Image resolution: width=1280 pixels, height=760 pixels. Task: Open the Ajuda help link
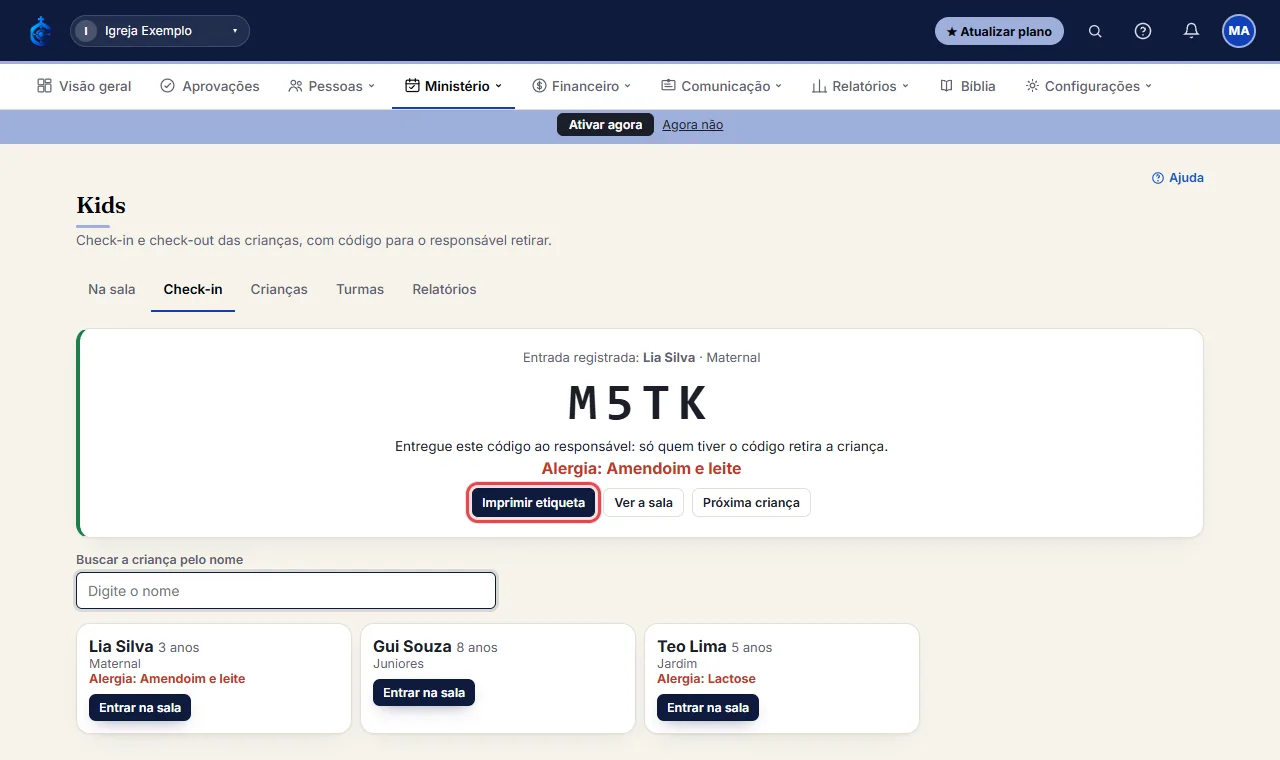pyautogui.click(x=1178, y=178)
